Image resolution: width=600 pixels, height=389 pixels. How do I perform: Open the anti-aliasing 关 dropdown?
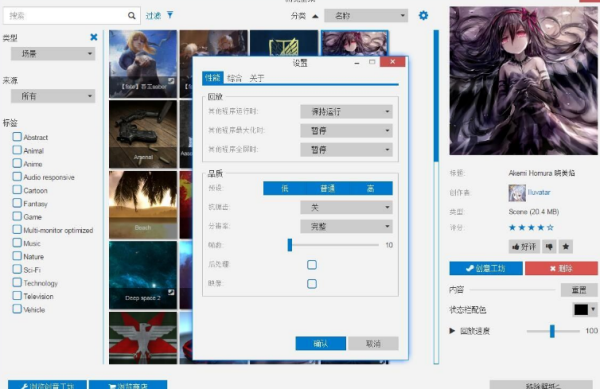[x=346, y=207]
